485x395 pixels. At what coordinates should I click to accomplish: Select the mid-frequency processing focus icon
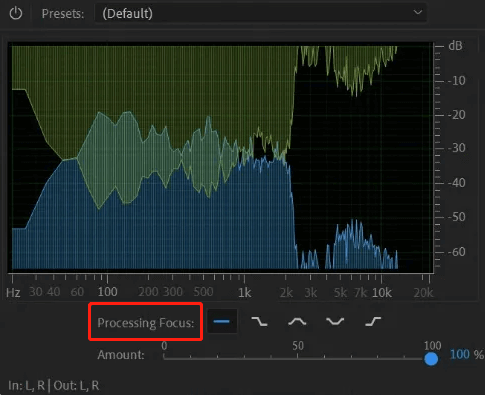[297, 322]
